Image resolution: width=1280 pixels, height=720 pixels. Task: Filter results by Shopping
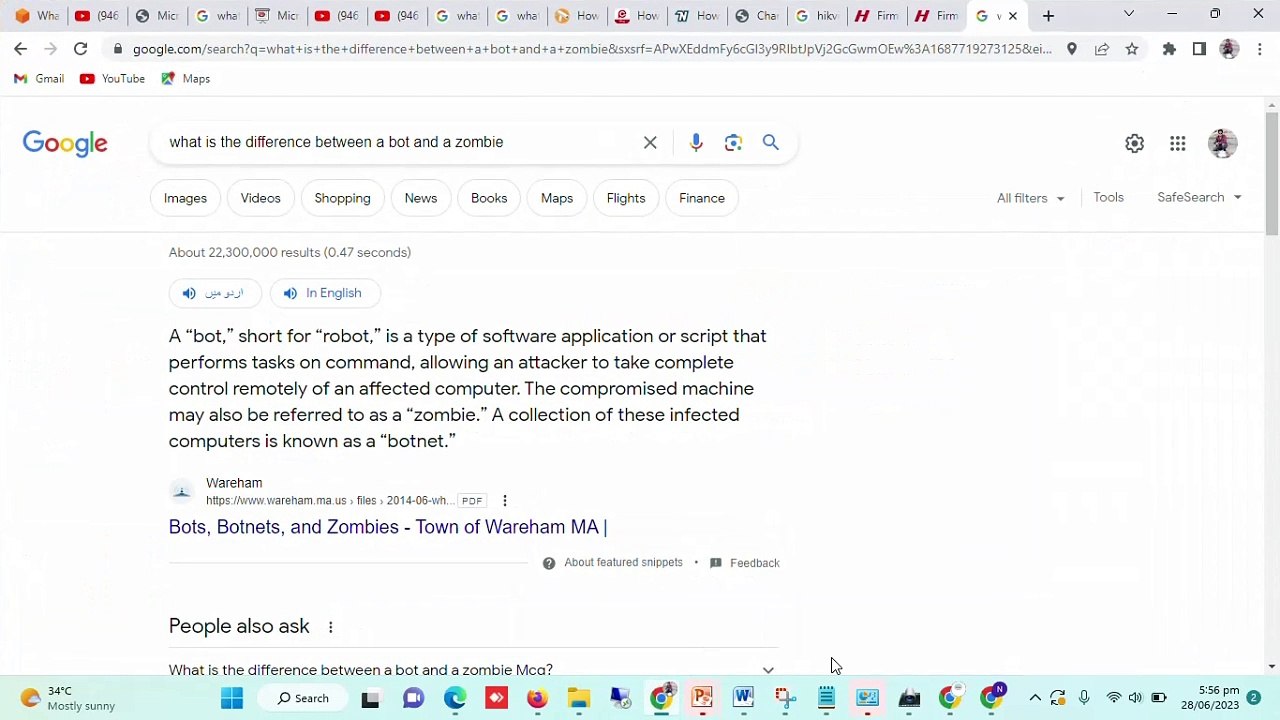(342, 198)
